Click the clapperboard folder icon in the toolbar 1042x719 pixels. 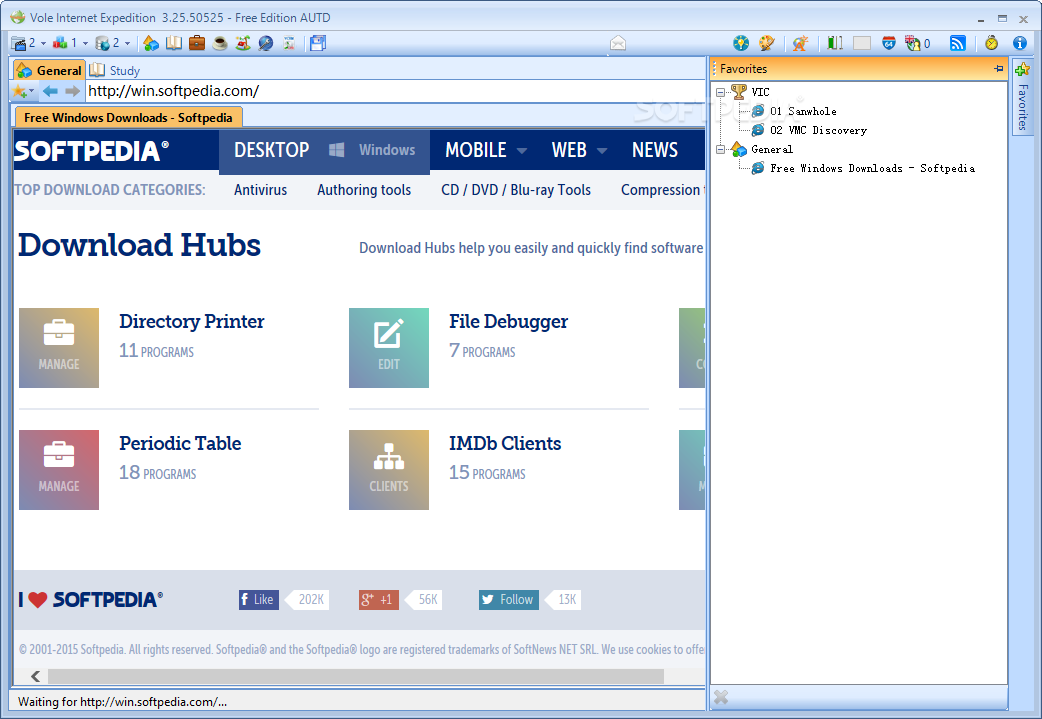point(19,43)
